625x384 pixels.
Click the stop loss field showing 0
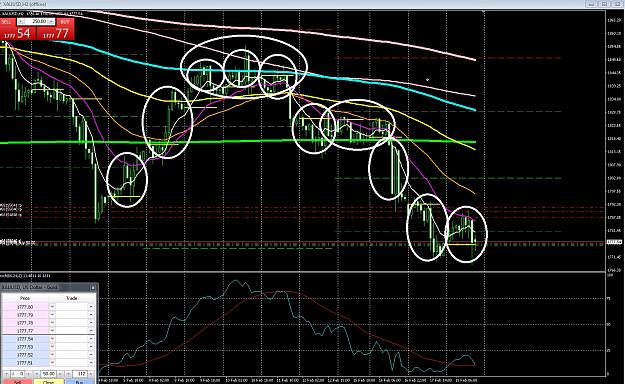click(18, 374)
